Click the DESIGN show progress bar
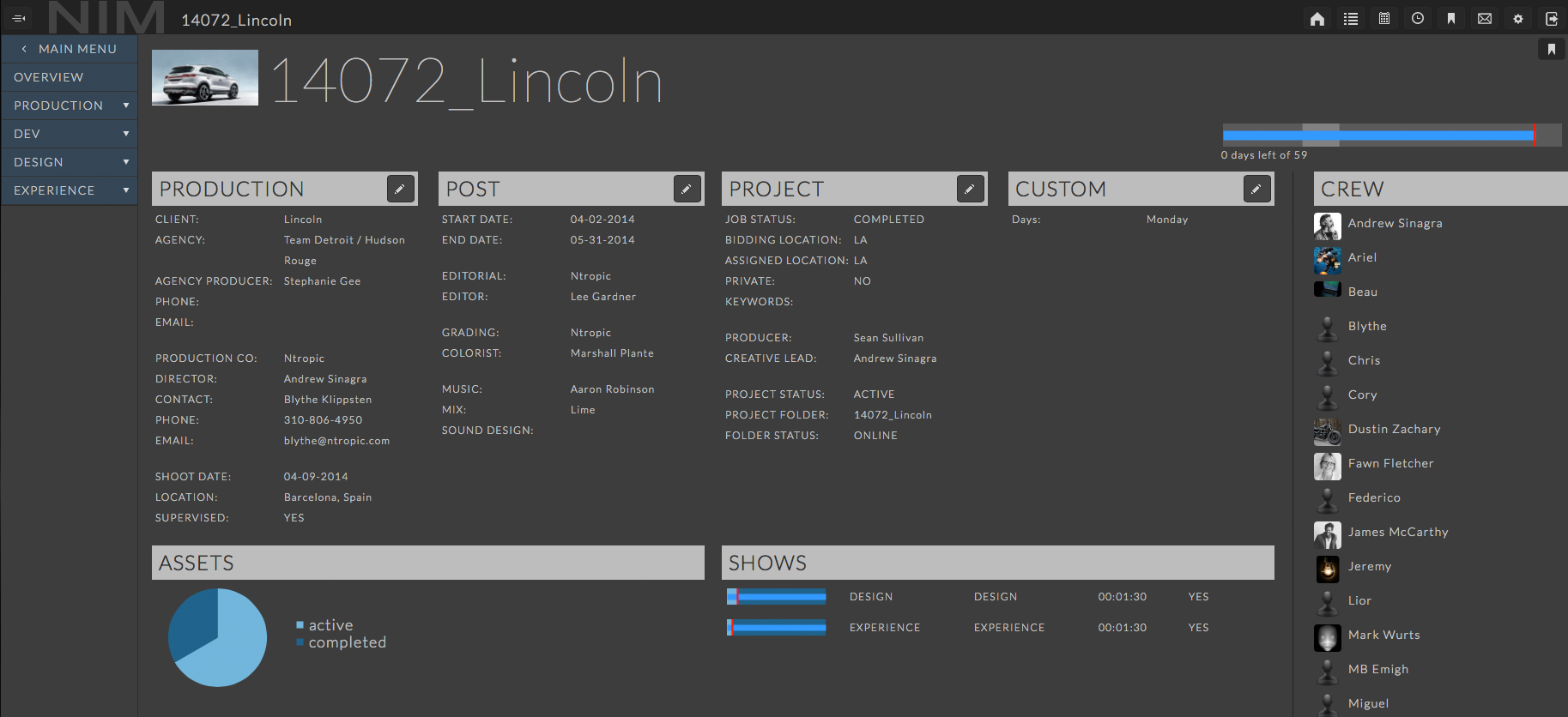Viewport: 1568px width, 717px height. [777, 596]
